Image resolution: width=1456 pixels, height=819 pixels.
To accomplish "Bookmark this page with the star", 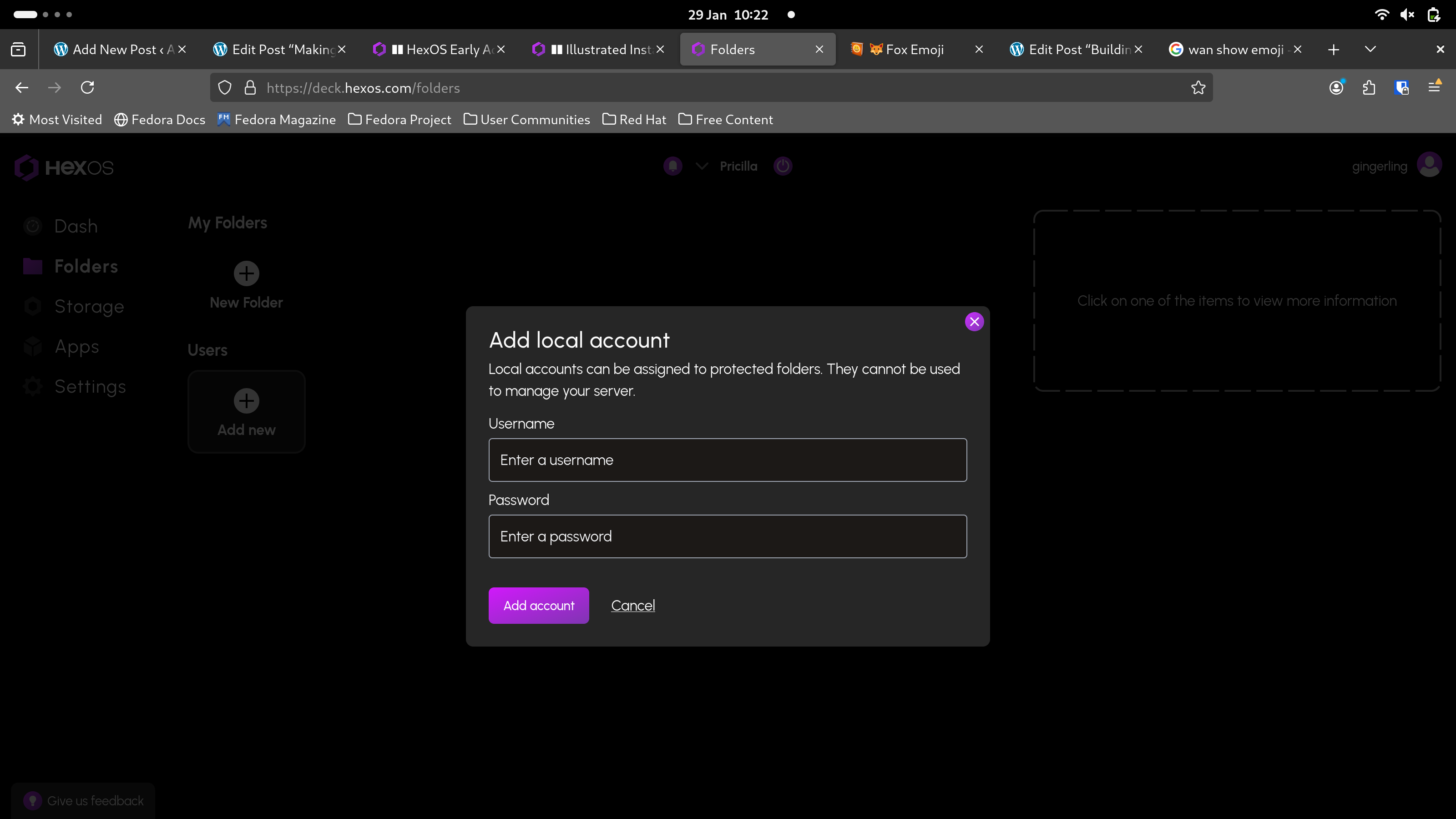I will tap(1198, 88).
